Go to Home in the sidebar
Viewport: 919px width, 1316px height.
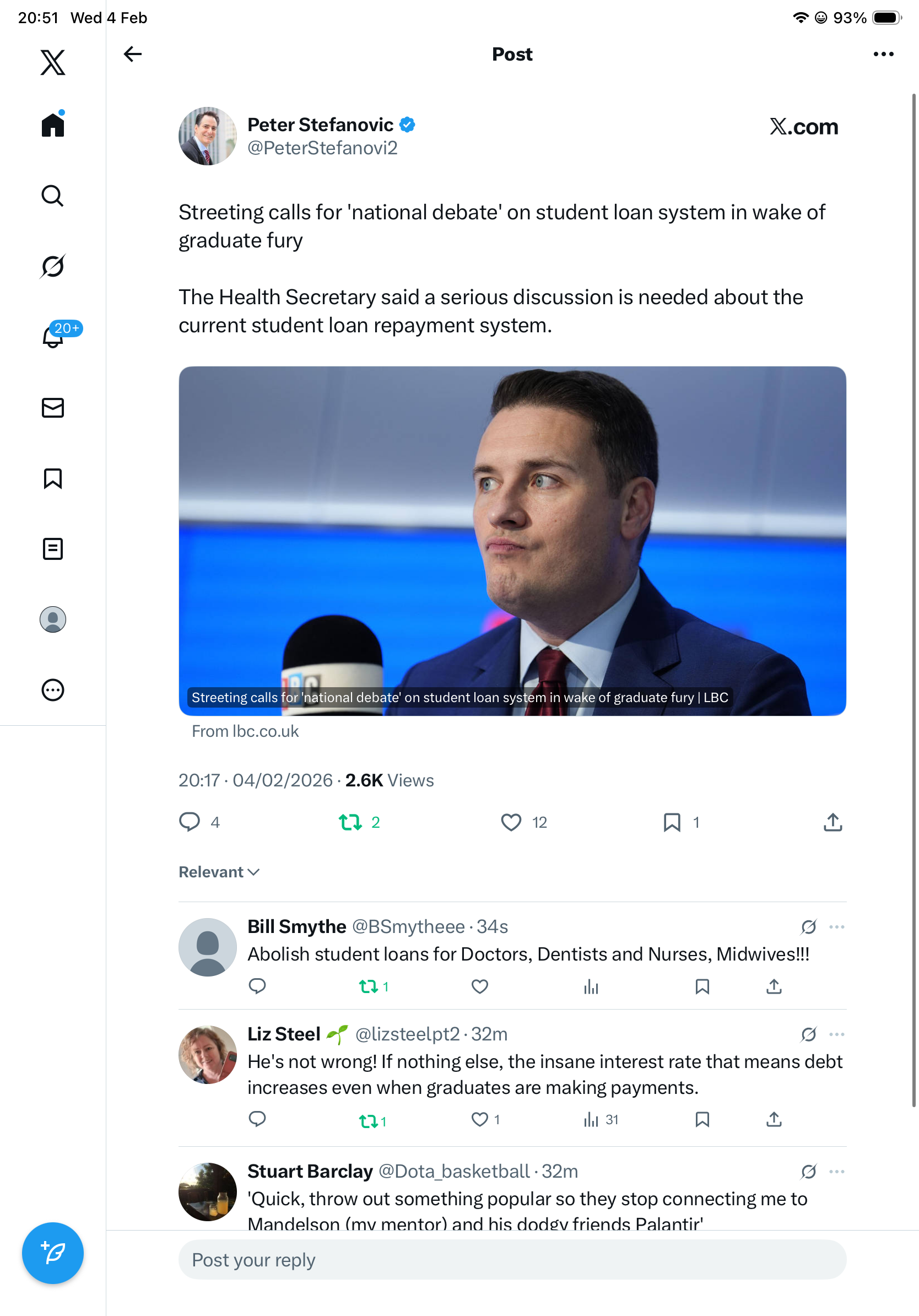[53, 125]
